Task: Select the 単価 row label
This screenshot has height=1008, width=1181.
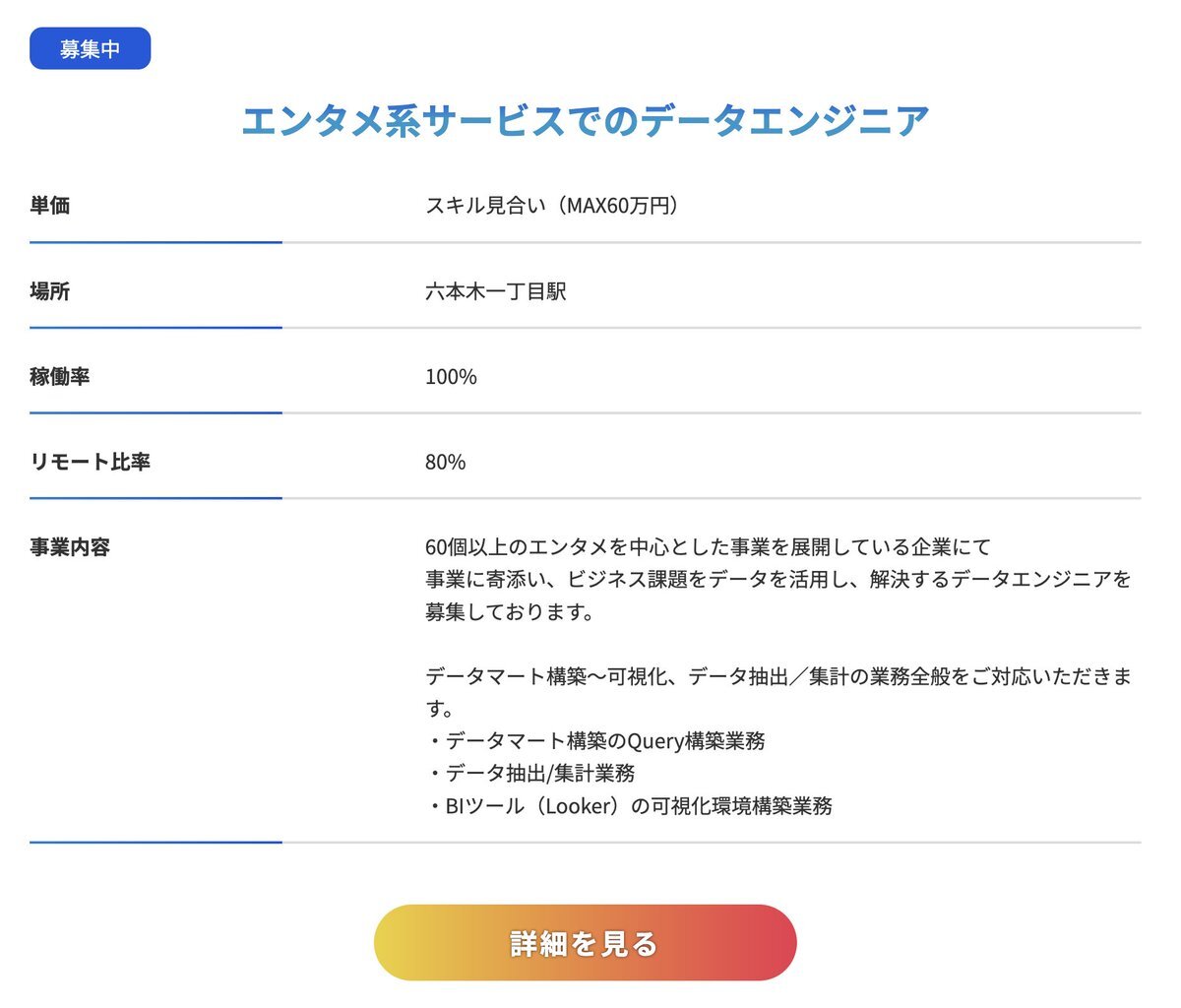Action: pyautogui.click(x=50, y=206)
